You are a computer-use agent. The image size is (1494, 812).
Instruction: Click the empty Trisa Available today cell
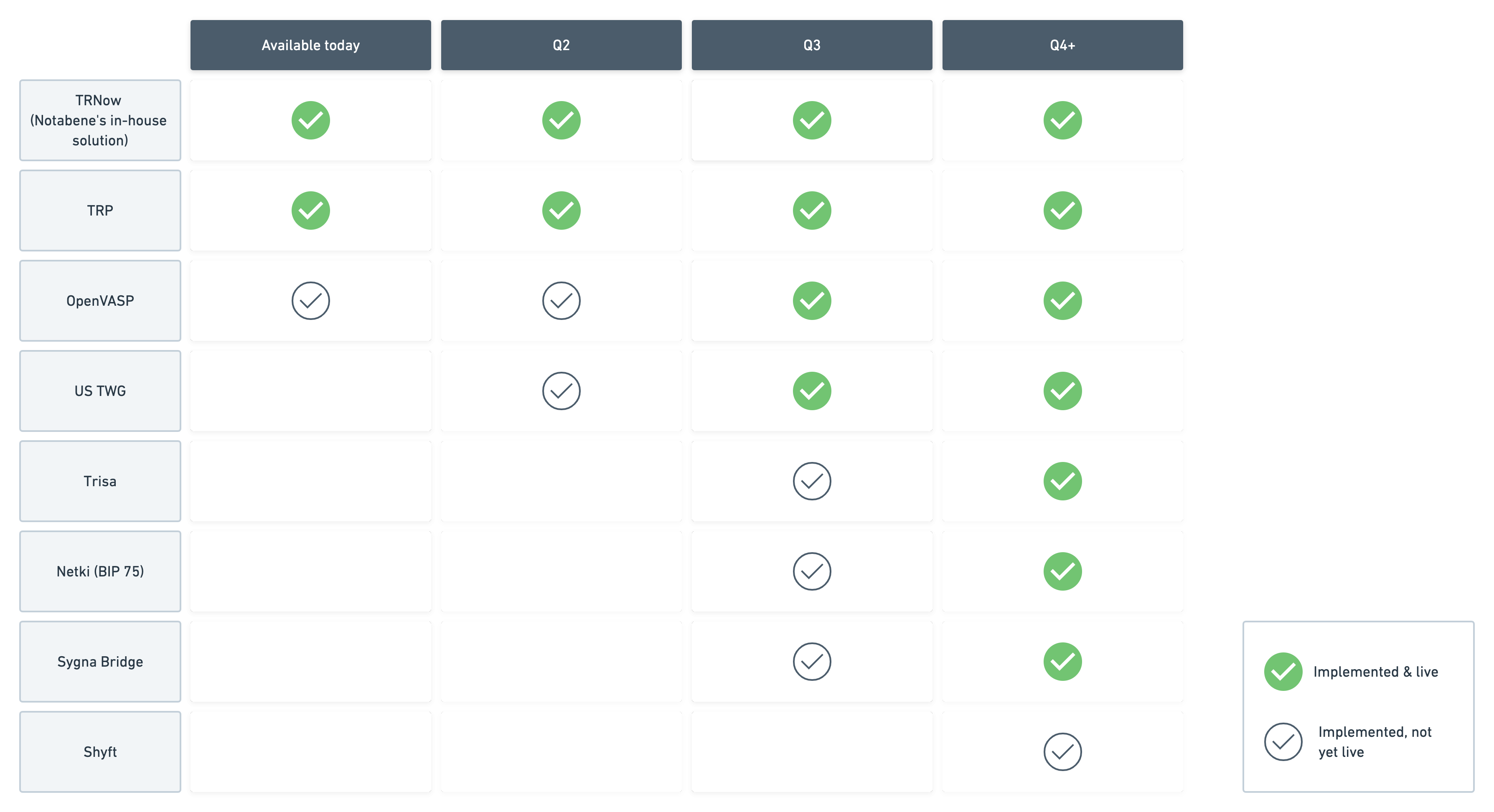coord(310,481)
